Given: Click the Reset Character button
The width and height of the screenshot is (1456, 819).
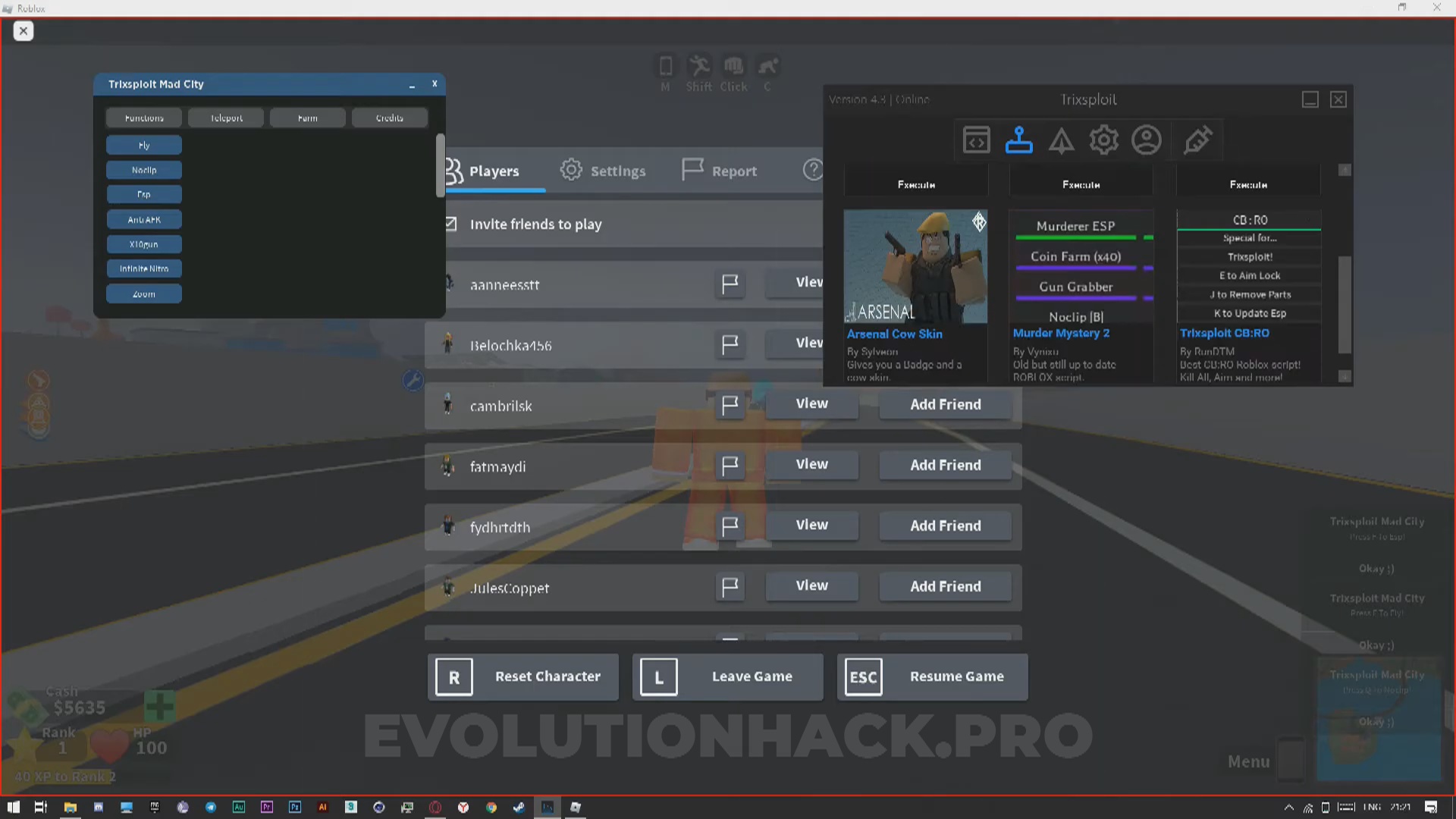Looking at the screenshot, I should pyautogui.click(x=523, y=676).
